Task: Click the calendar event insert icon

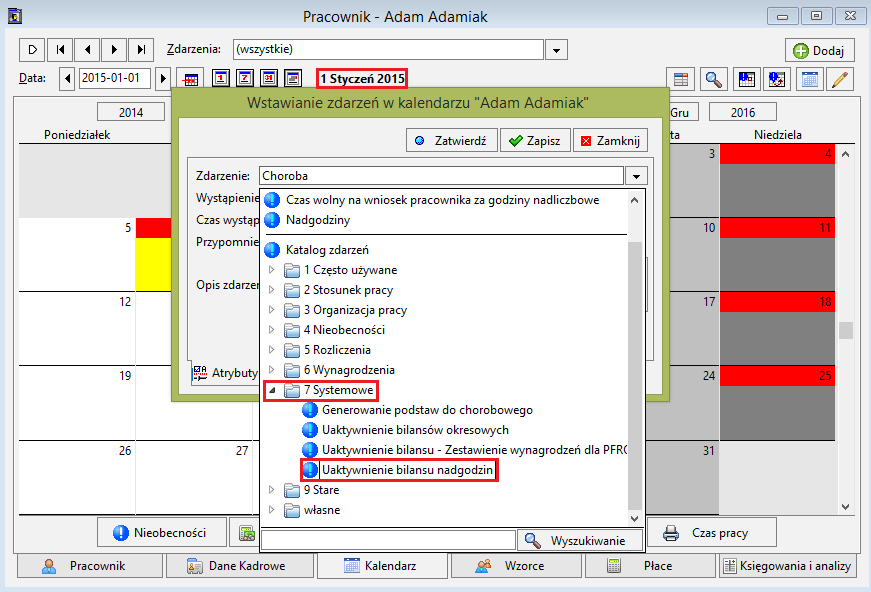Action: coord(747,79)
